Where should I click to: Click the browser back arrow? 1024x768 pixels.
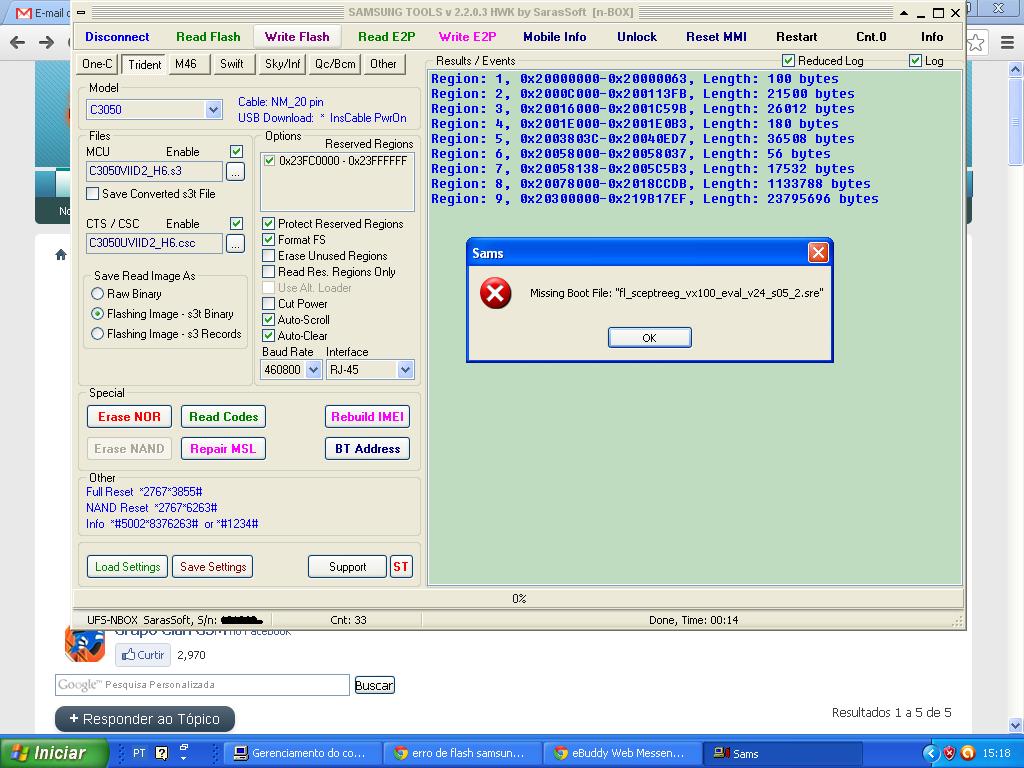pos(18,42)
